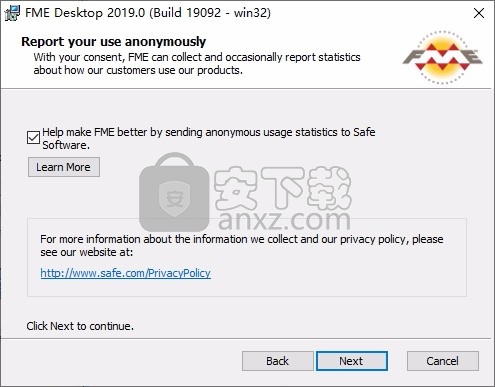Image resolution: width=495 pixels, height=387 pixels.
Task: Click the FME Desktop 2019.0 title bar text
Action: click(148, 13)
